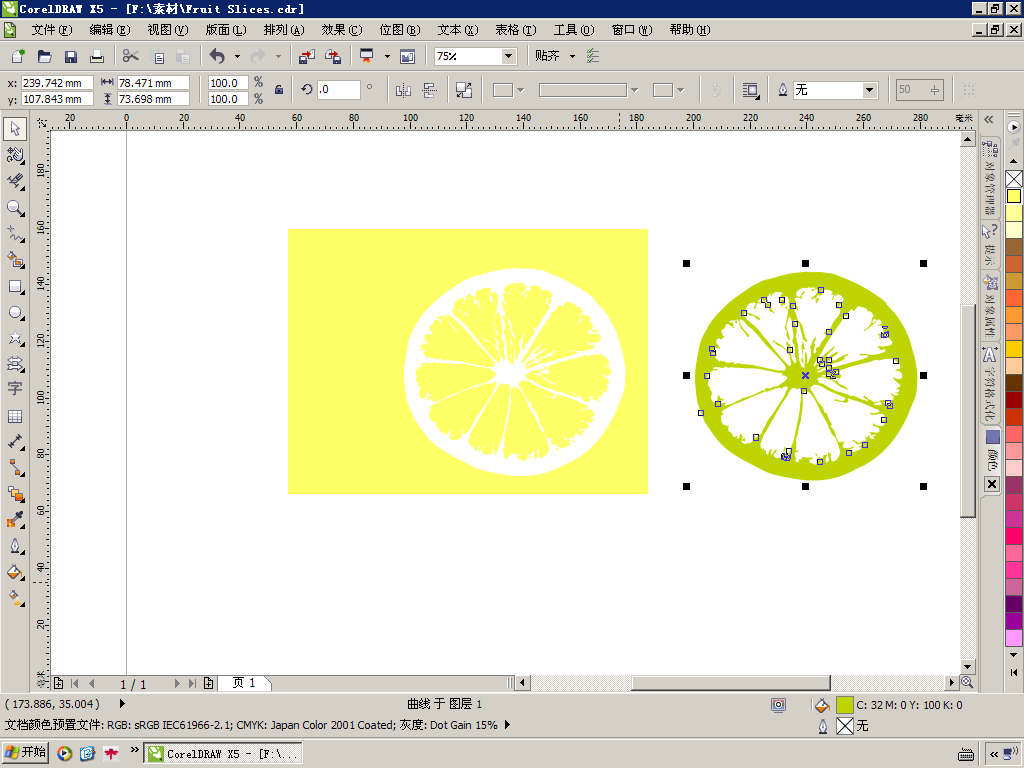Open a file with folder icon

tap(44, 56)
